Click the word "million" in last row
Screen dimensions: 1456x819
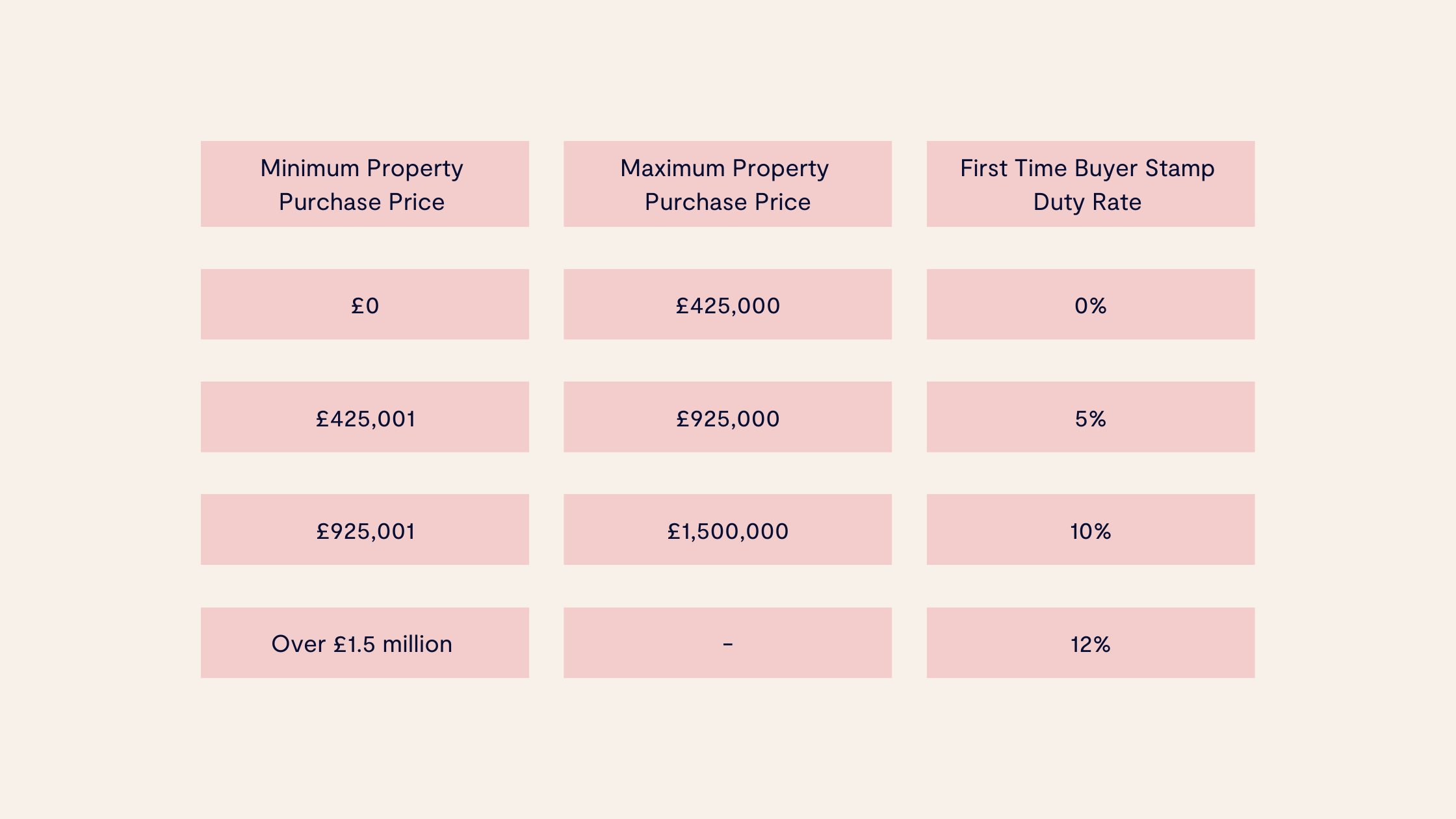(x=417, y=644)
